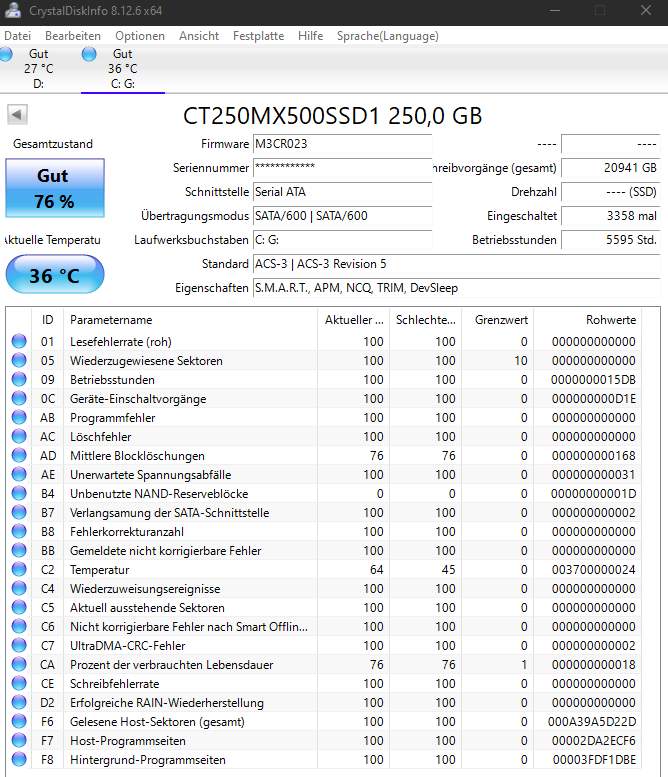Viewport: 668px width, 777px height.
Task: Click status icon of Schreibfehlerrate row
Action: (x=19, y=683)
